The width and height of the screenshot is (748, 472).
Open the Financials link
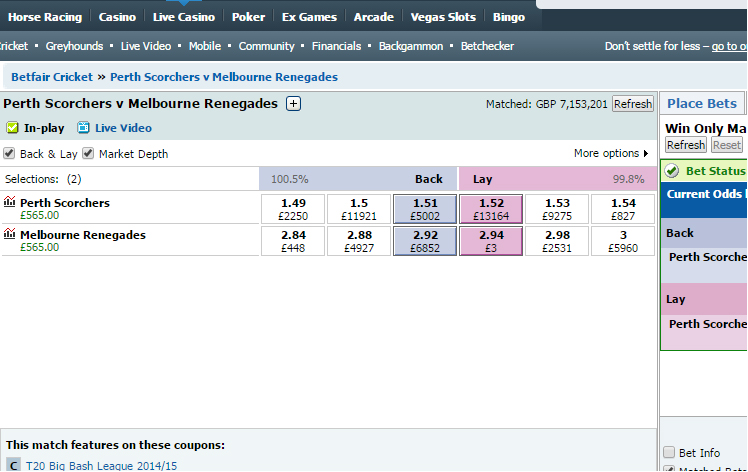coord(336,46)
